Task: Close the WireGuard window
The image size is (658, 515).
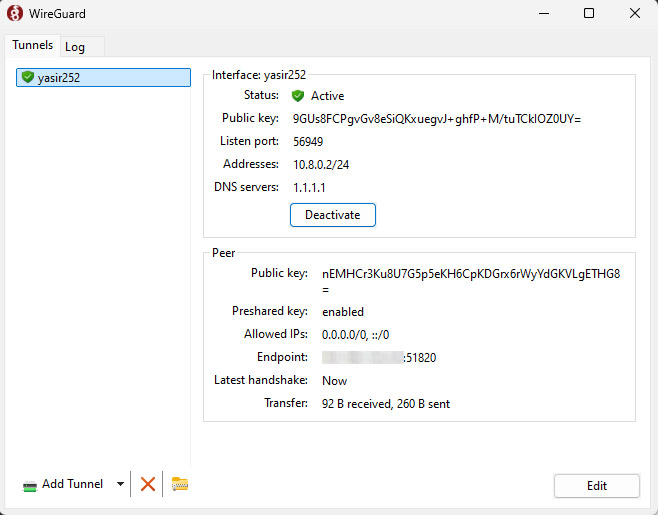Action: click(x=635, y=13)
